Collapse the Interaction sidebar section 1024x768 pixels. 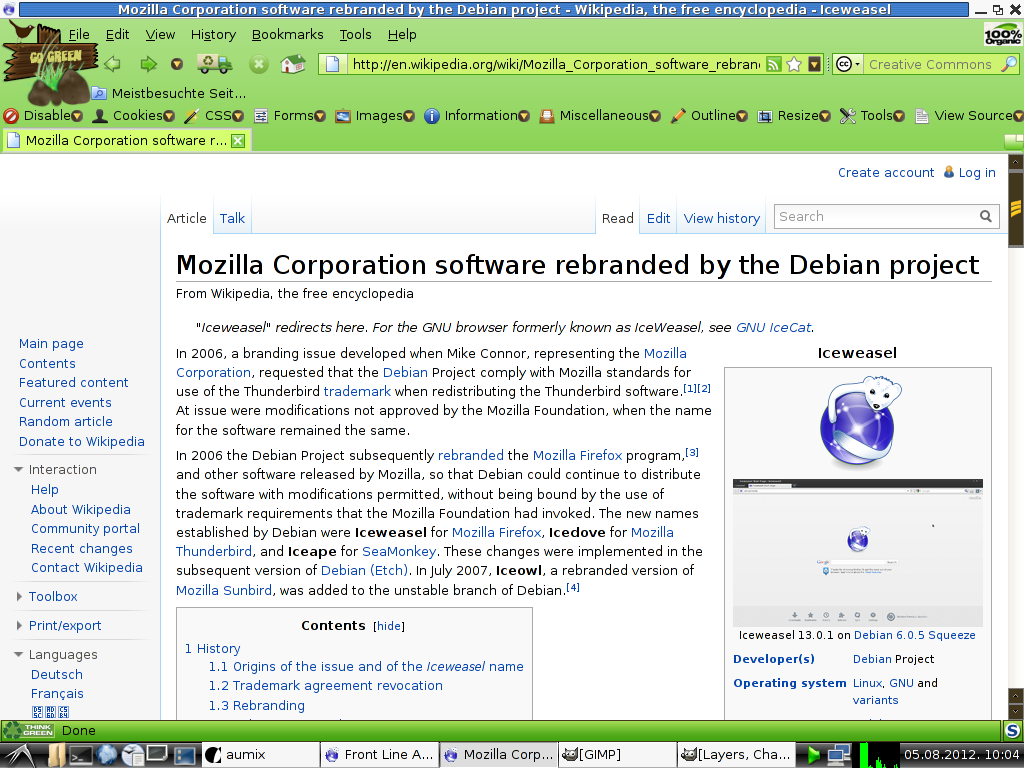coord(18,470)
